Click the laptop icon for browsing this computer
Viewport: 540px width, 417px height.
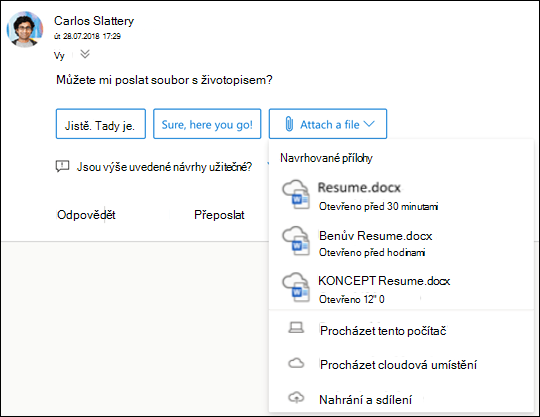pos(296,327)
